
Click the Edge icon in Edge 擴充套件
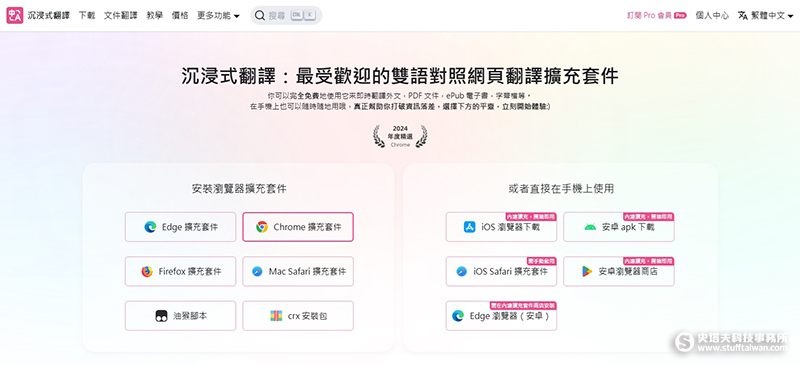(x=150, y=227)
